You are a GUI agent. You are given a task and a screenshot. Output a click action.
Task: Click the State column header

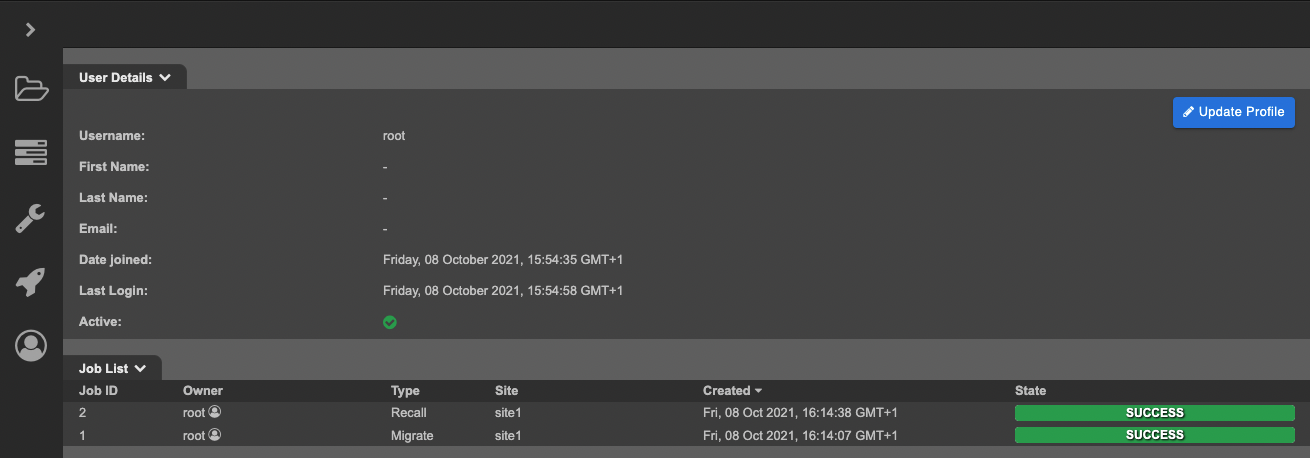(x=1030, y=391)
